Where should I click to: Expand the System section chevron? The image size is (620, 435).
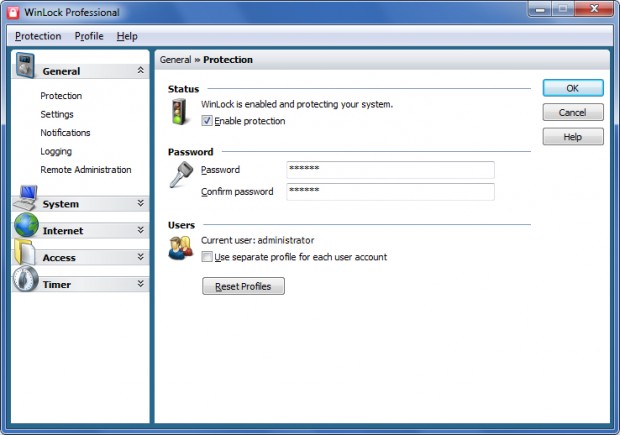tap(140, 203)
